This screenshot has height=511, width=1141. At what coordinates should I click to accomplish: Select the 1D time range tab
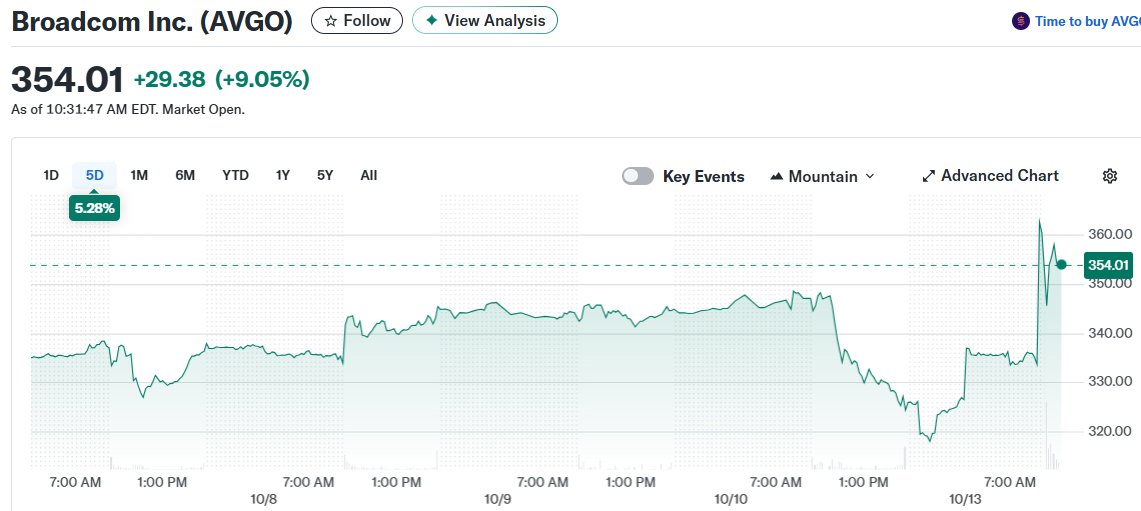(51, 175)
